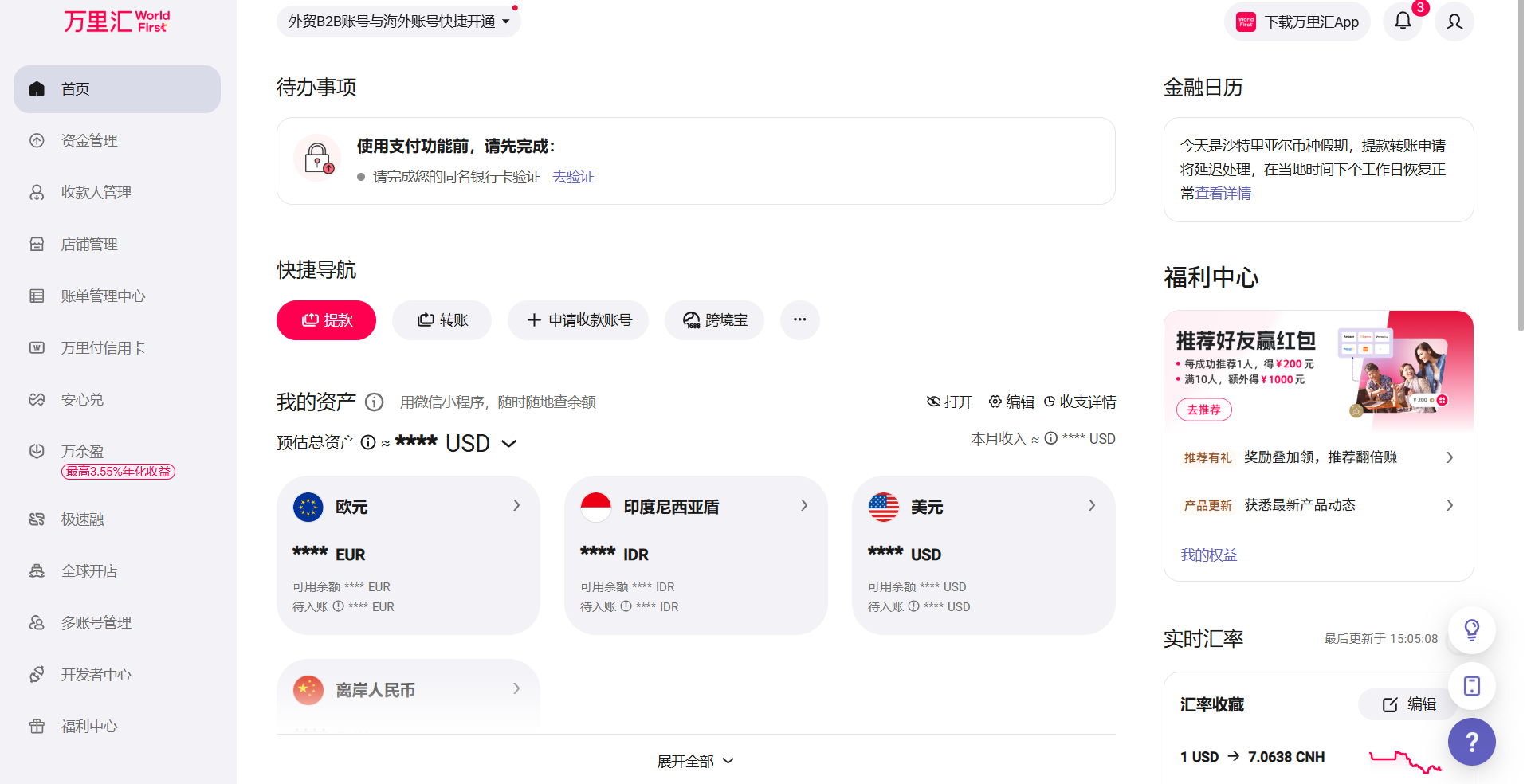
Task: Open the 美元 account card arrow
Action: pos(1092,505)
